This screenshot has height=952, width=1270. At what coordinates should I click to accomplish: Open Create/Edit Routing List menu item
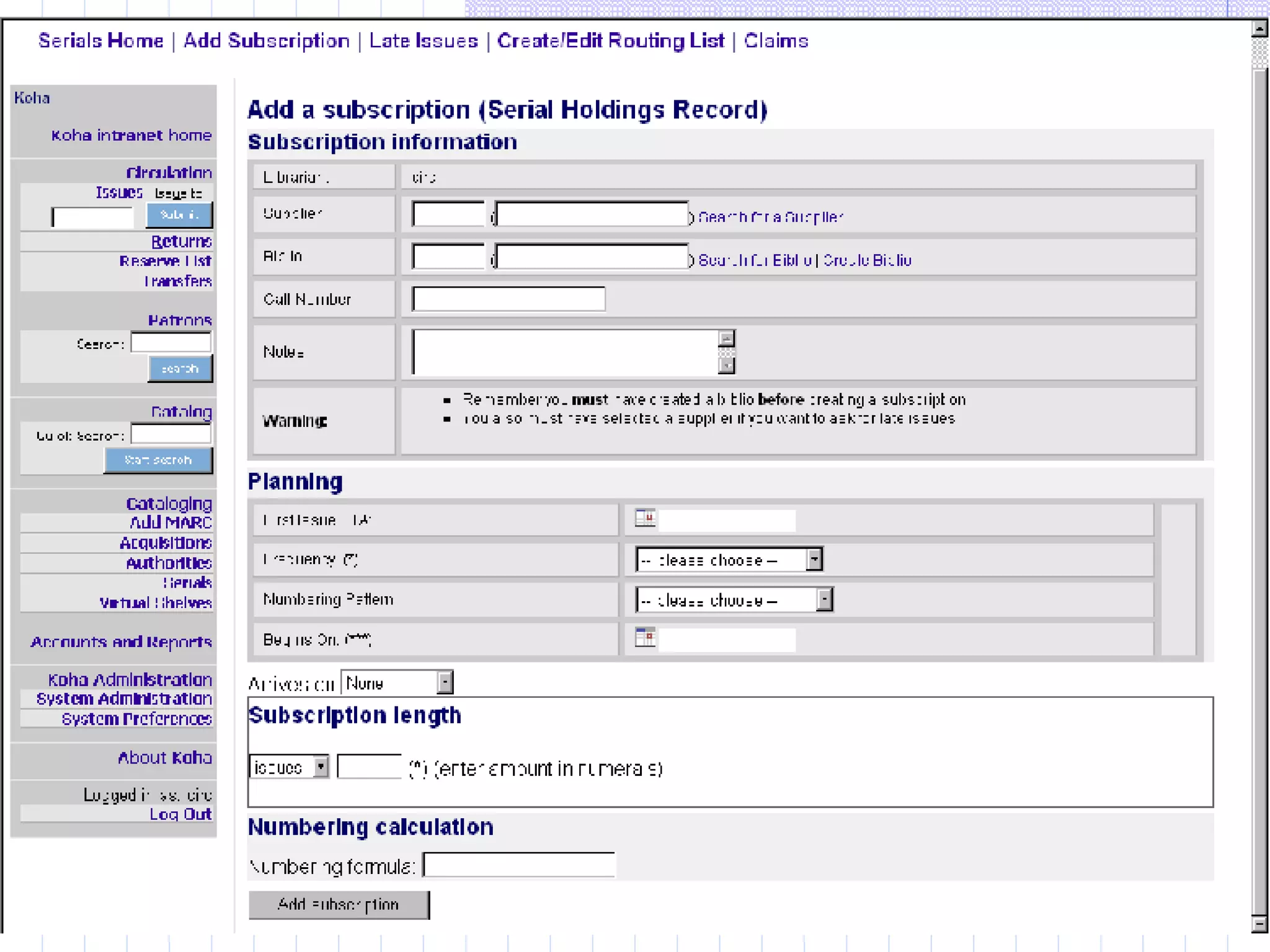(610, 41)
